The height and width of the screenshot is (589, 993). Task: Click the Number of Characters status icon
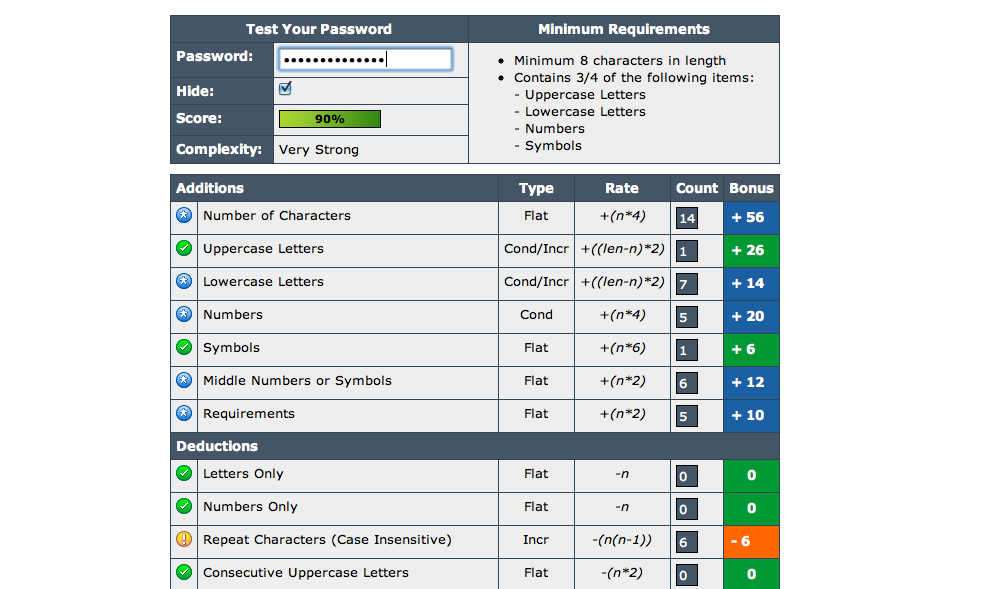pos(184,216)
